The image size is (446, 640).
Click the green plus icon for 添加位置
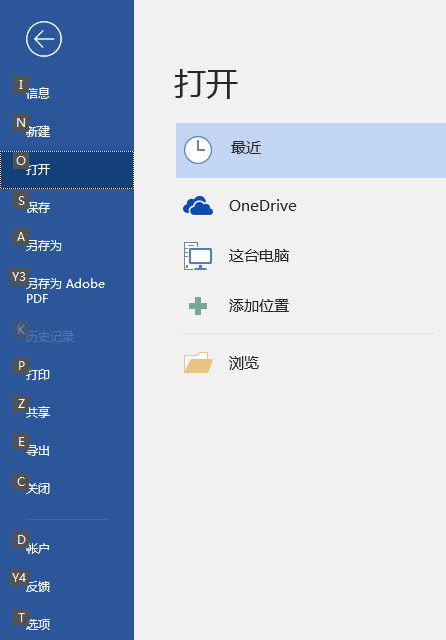(x=198, y=306)
